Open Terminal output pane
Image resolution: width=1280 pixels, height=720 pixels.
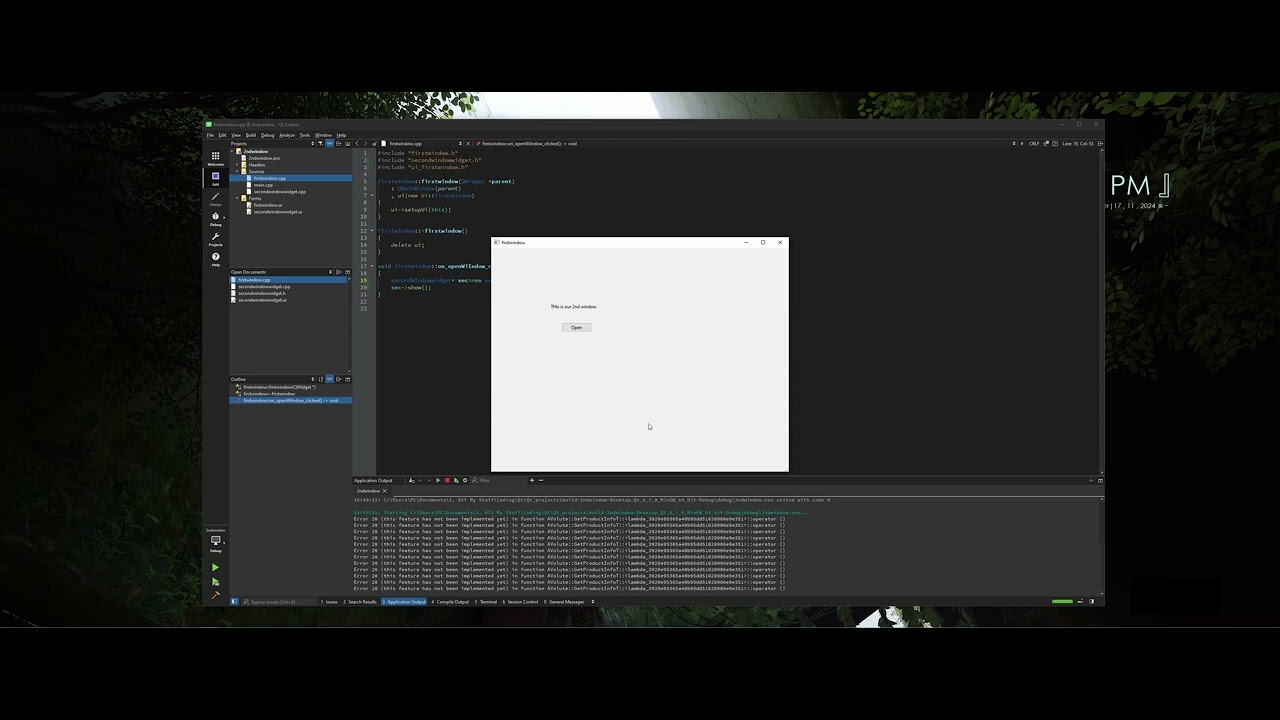tap(486, 602)
